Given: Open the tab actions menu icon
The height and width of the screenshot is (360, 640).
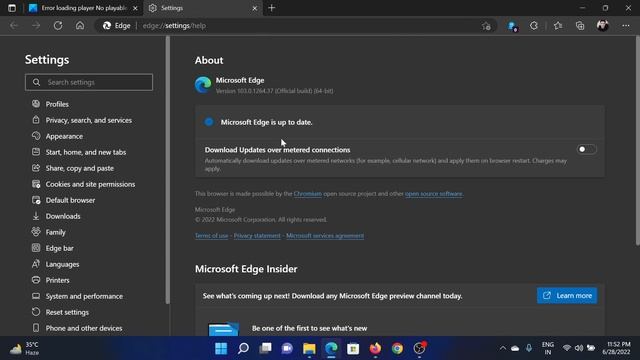Looking at the screenshot, I should tap(12, 8).
